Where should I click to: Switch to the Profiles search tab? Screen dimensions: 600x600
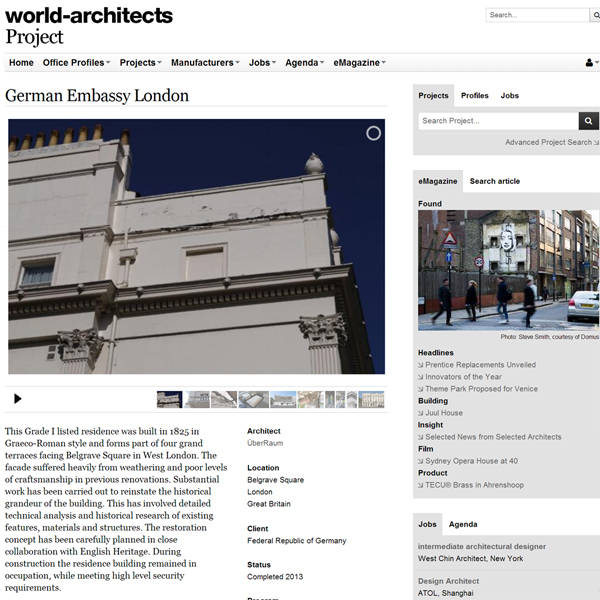474,96
